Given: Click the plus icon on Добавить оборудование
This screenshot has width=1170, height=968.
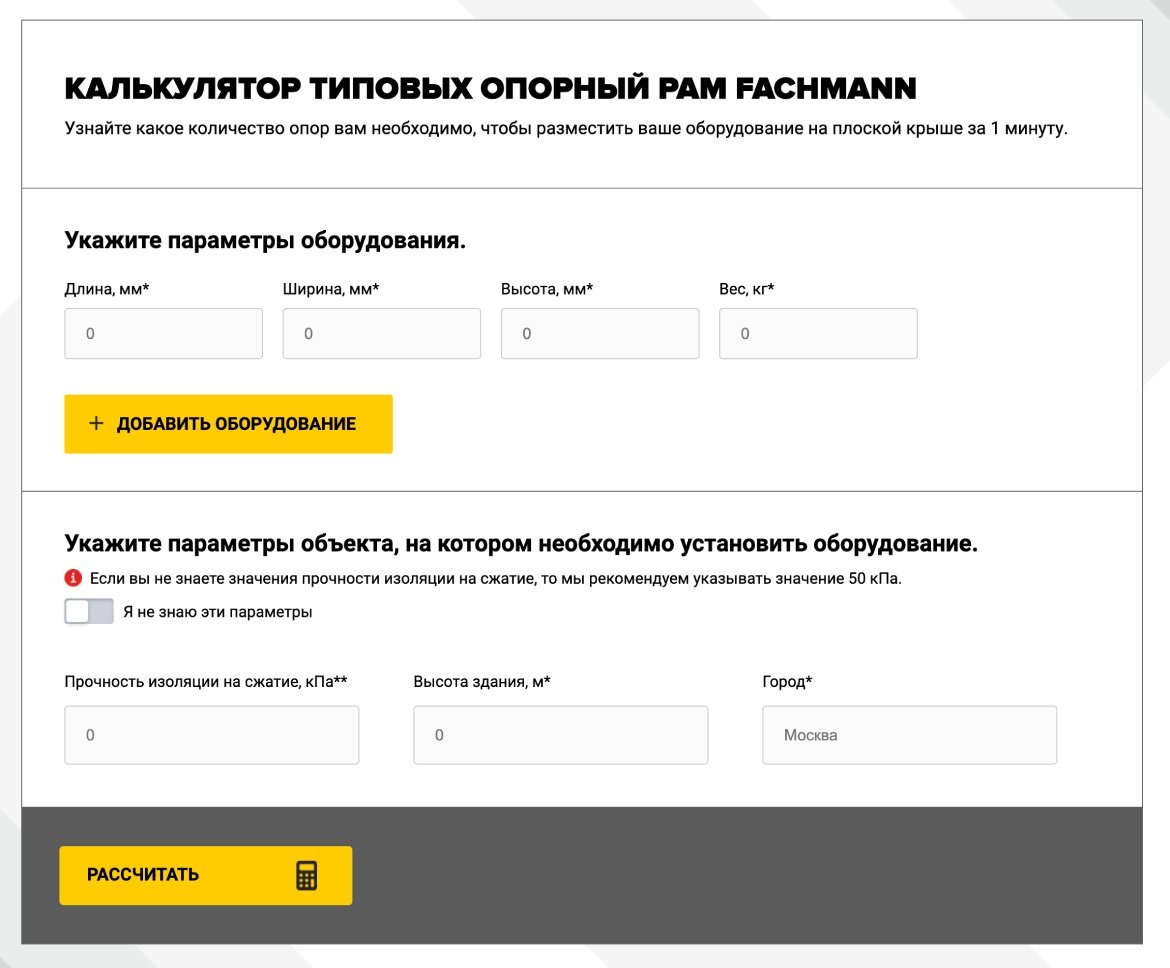Looking at the screenshot, I should (x=96, y=423).
